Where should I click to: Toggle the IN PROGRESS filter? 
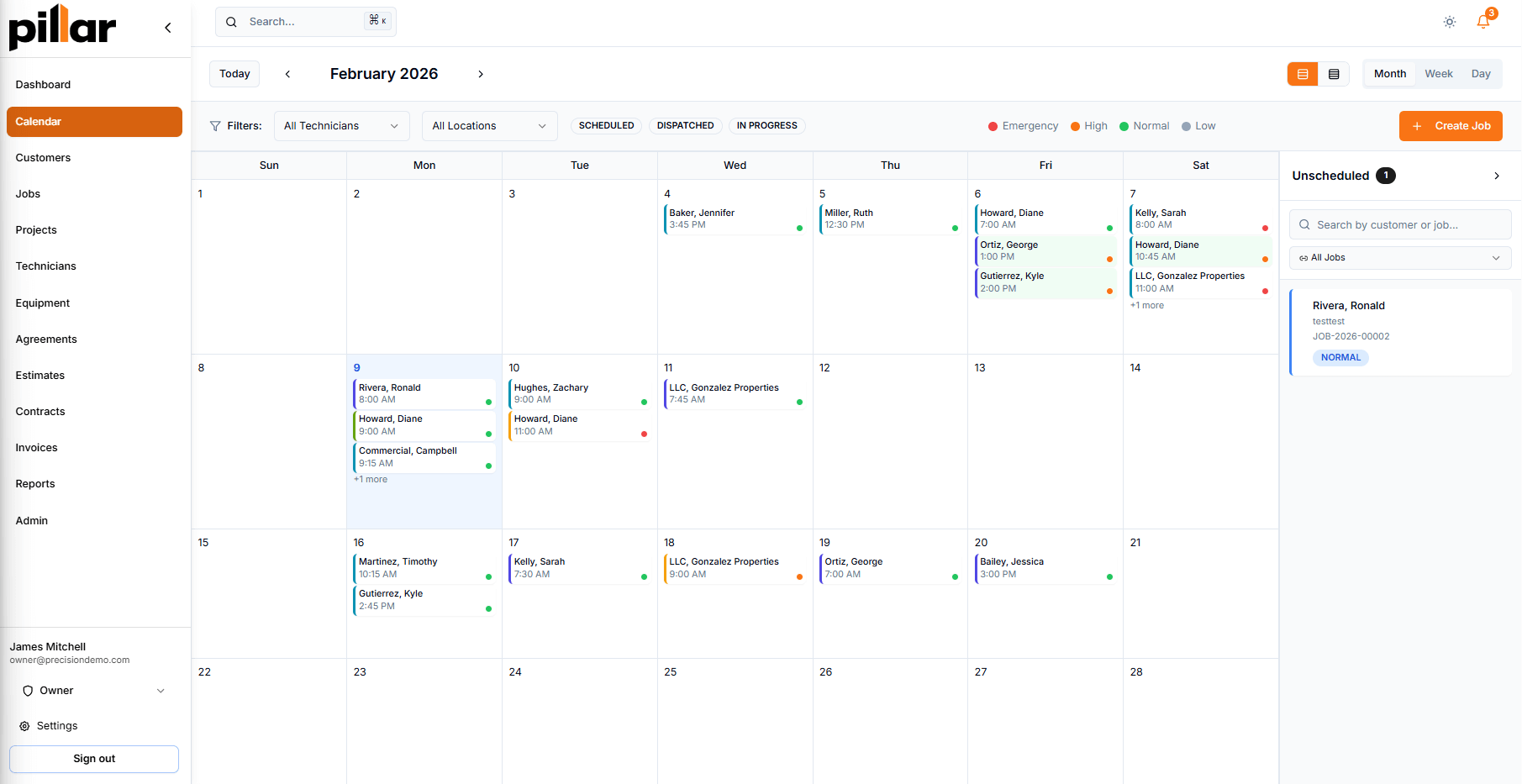[766, 125]
